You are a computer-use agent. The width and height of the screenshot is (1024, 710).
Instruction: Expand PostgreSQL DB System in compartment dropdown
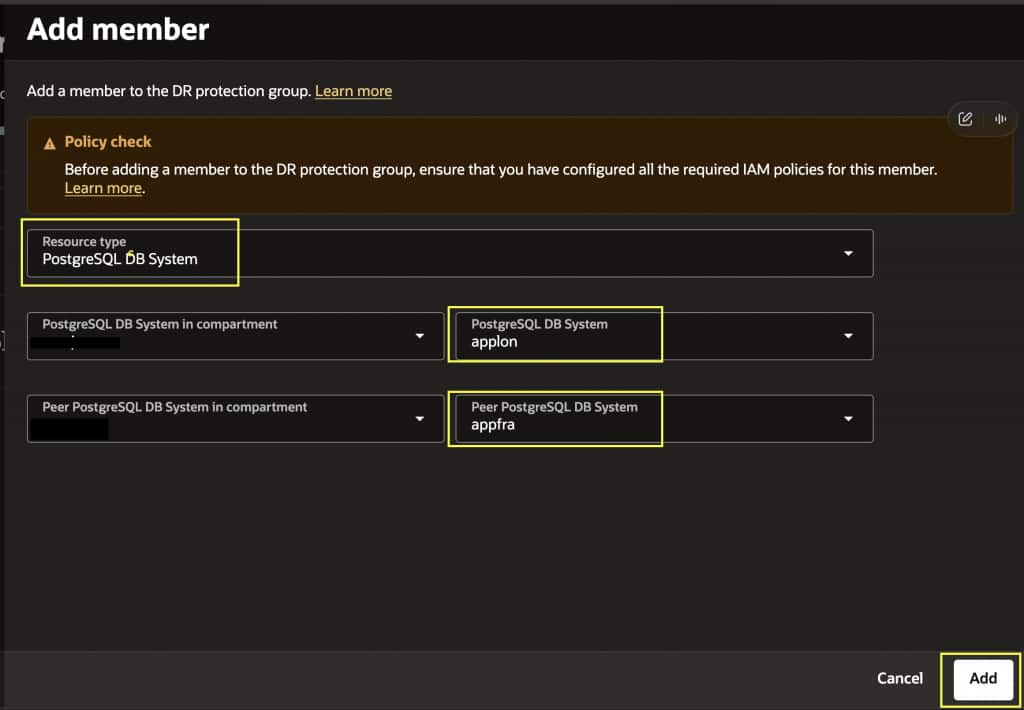tap(235, 336)
